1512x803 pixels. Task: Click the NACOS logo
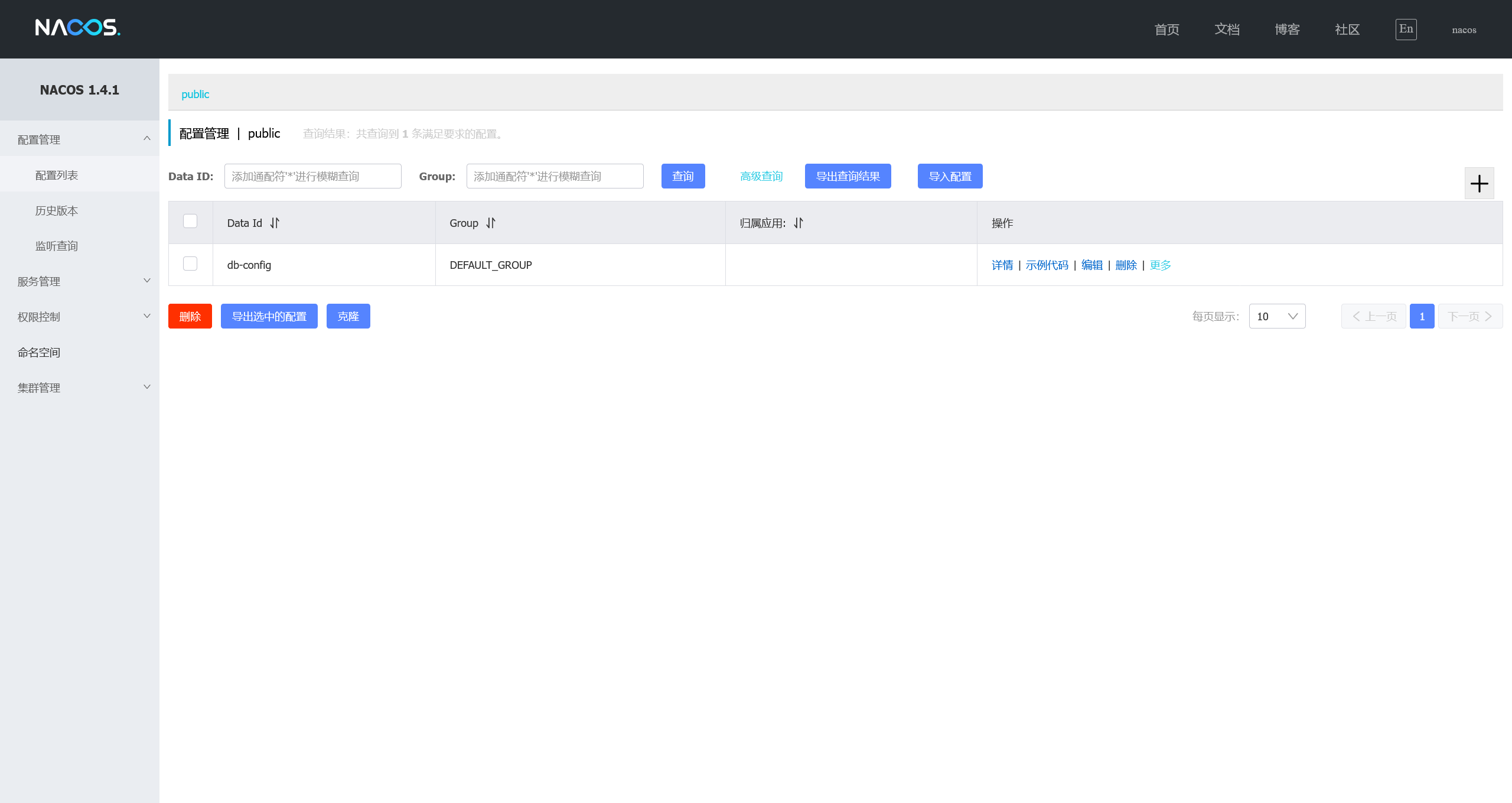77,28
